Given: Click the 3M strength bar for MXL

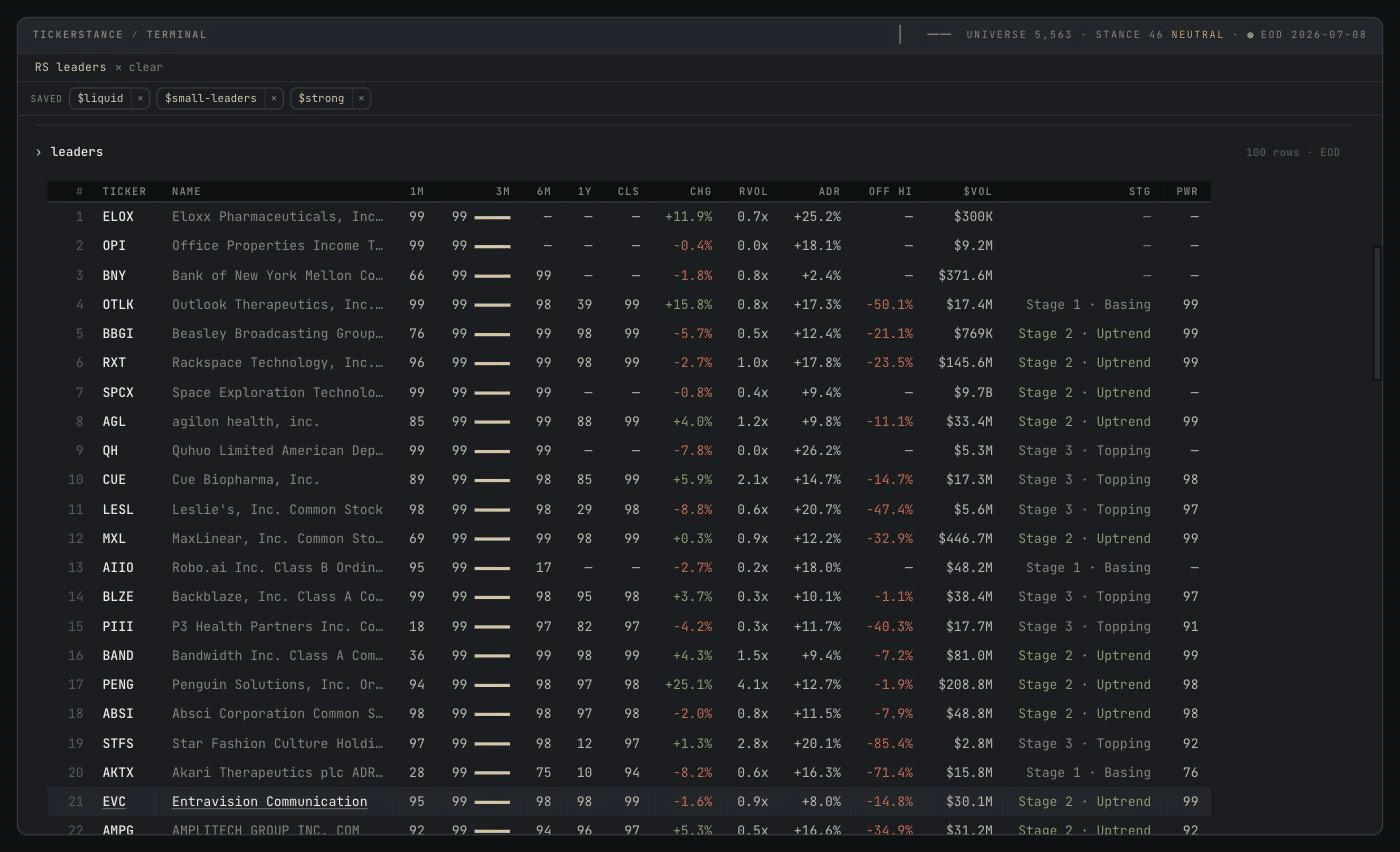Looking at the screenshot, I should 492,539.
